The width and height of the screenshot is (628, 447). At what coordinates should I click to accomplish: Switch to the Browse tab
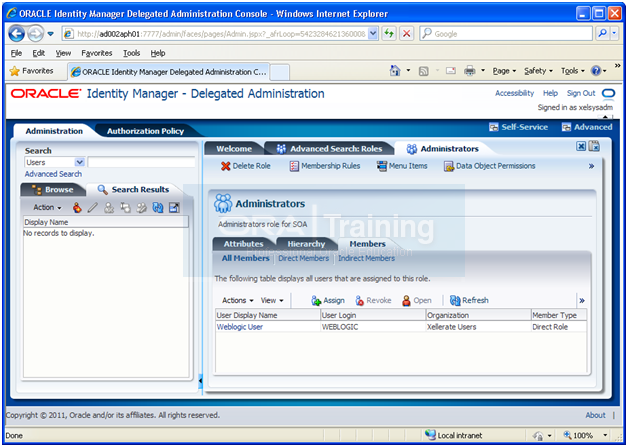[x=53, y=189]
